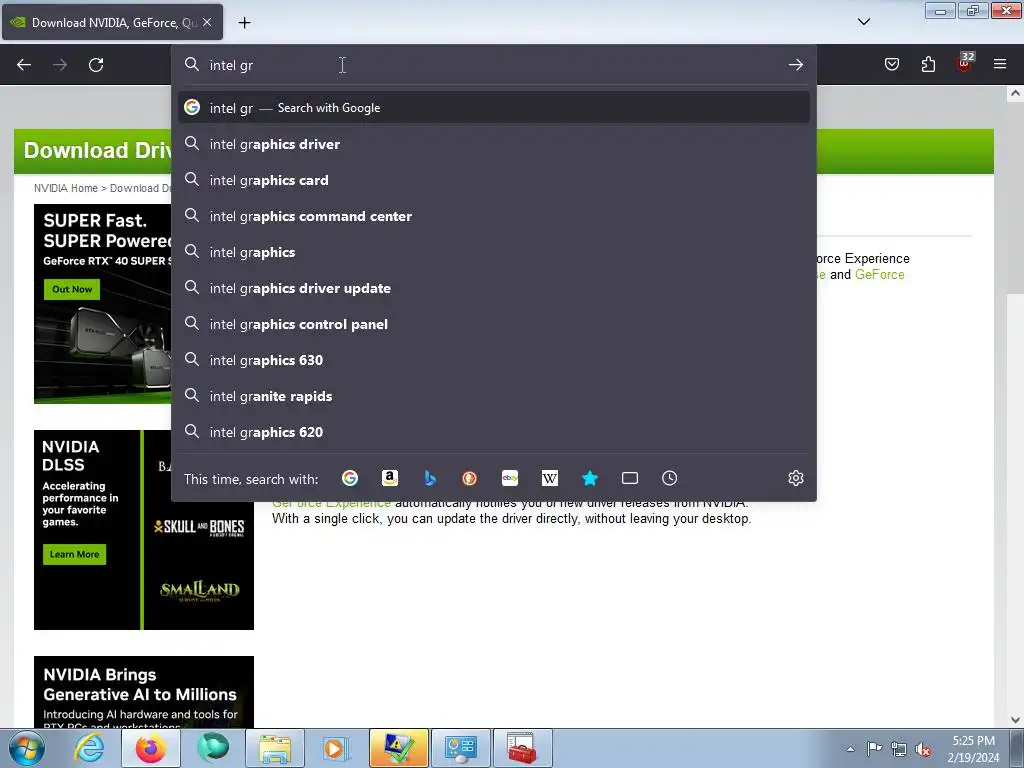The image size is (1024, 768).
Task: Click the forward navigation arrow
Action: [x=60, y=65]
